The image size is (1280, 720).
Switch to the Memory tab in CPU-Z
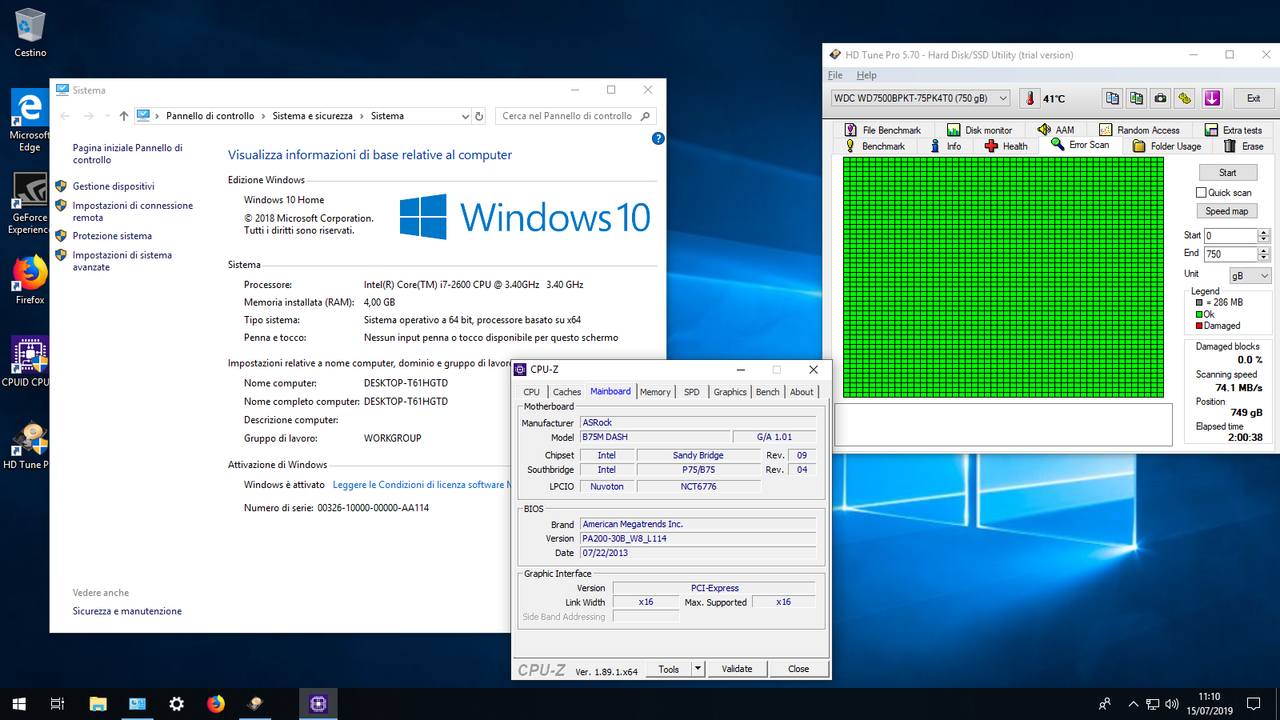655,392
